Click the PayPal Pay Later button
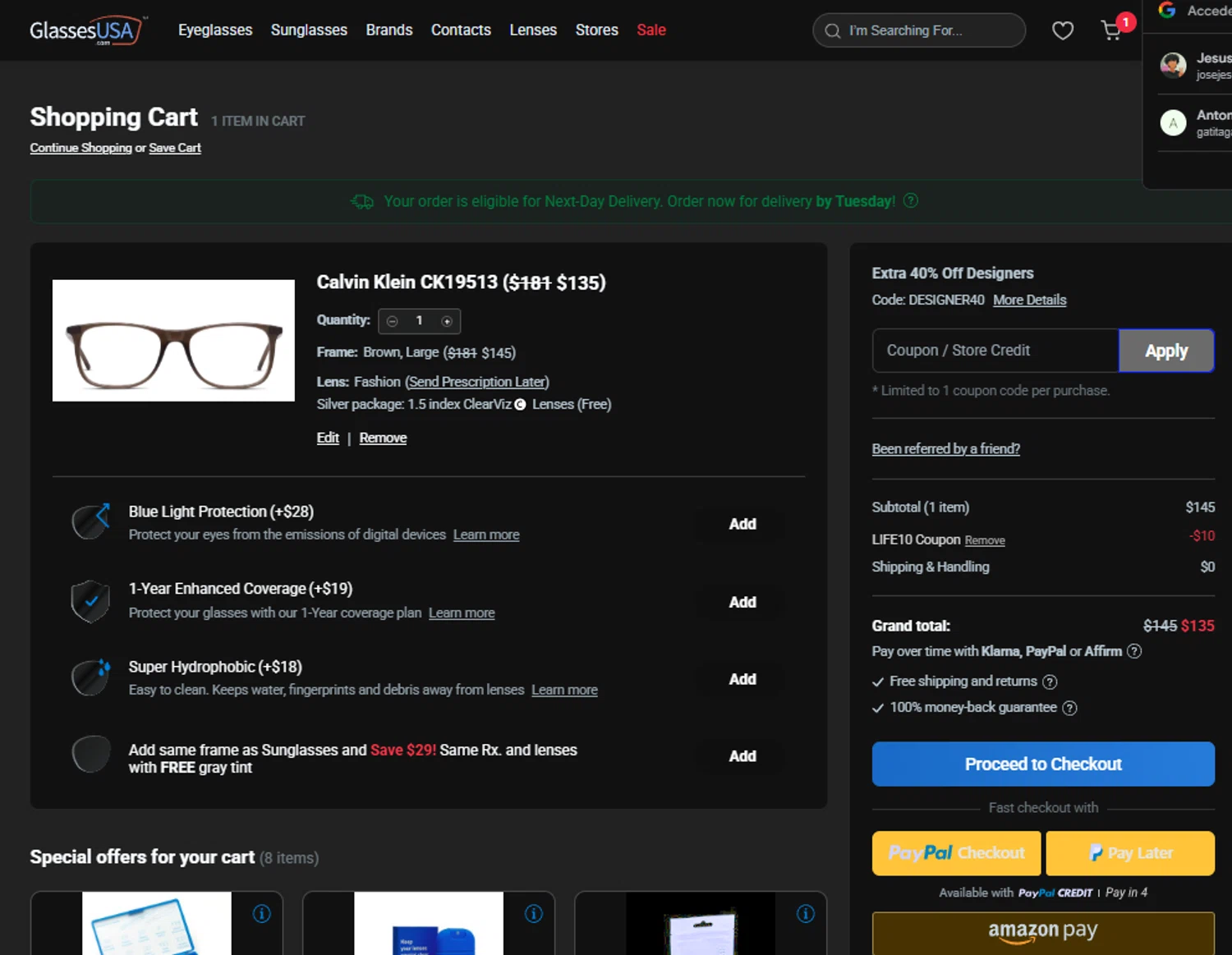Viewport: 1232px width, 955px height. point(1130,853)
